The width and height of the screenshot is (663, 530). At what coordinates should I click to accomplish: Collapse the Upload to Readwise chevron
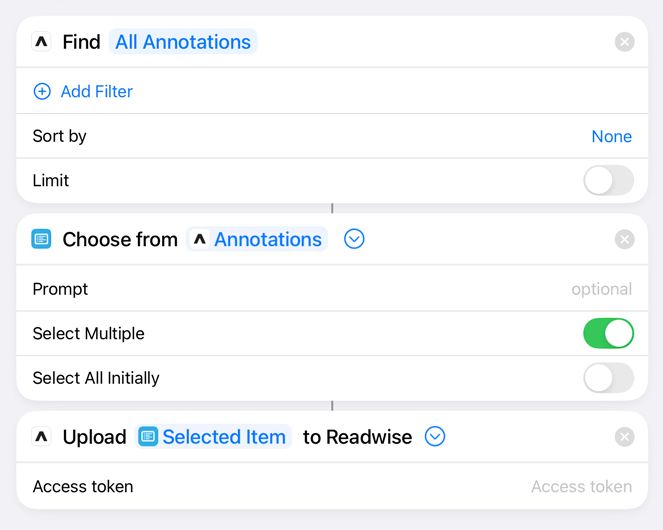pos(435,437)
